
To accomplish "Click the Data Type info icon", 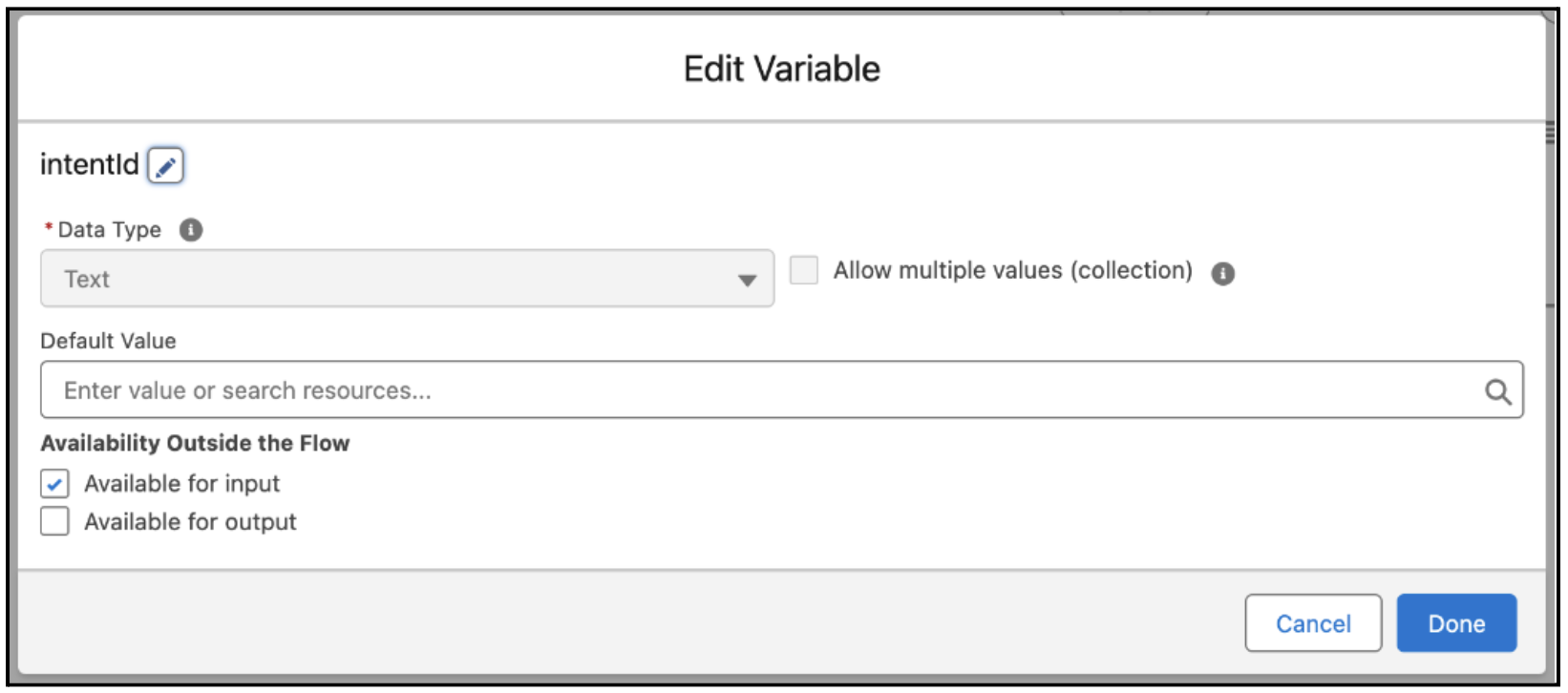I will click(191, 230).
